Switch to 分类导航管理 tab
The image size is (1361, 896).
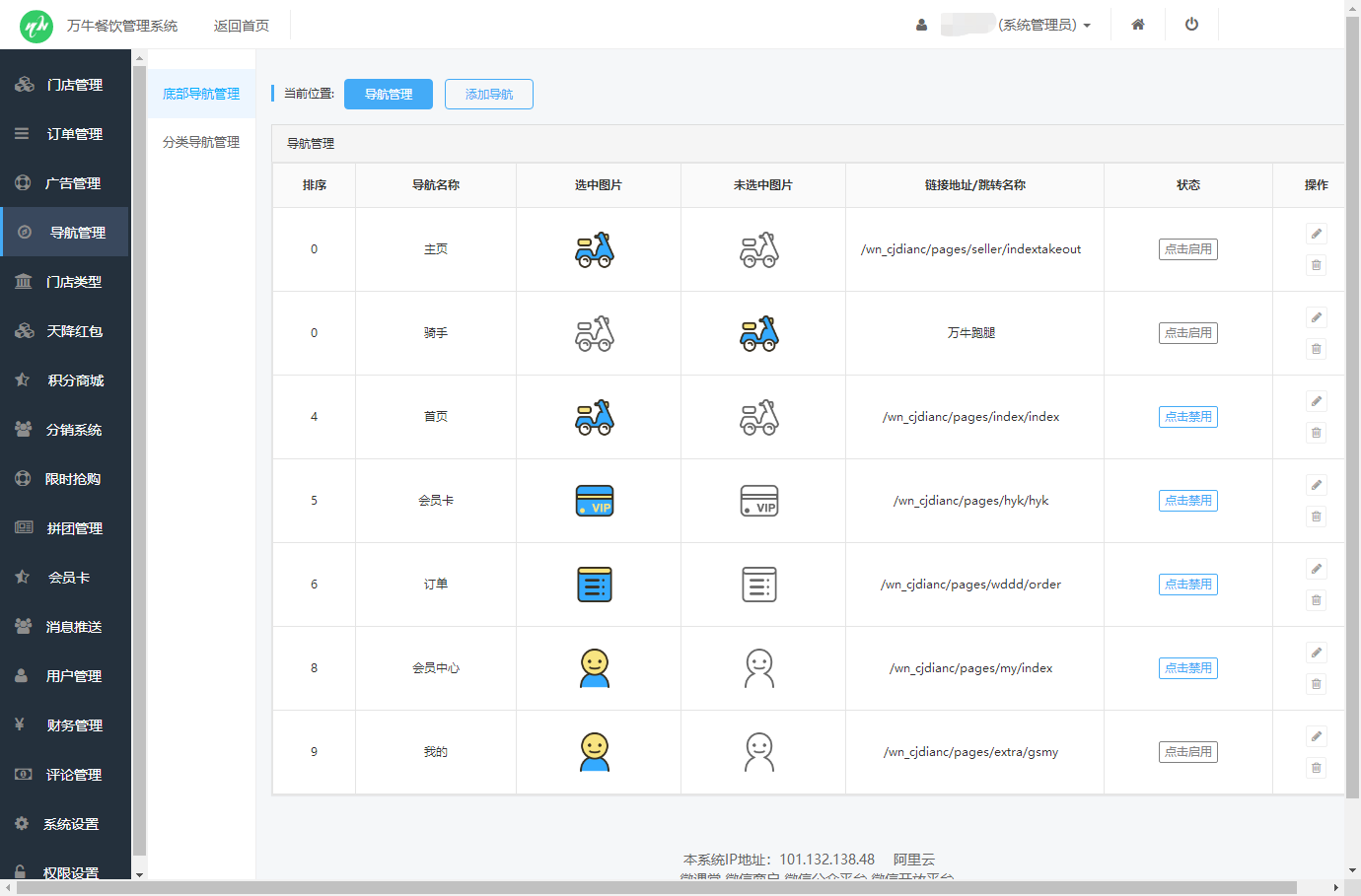(x=201, y=142)
